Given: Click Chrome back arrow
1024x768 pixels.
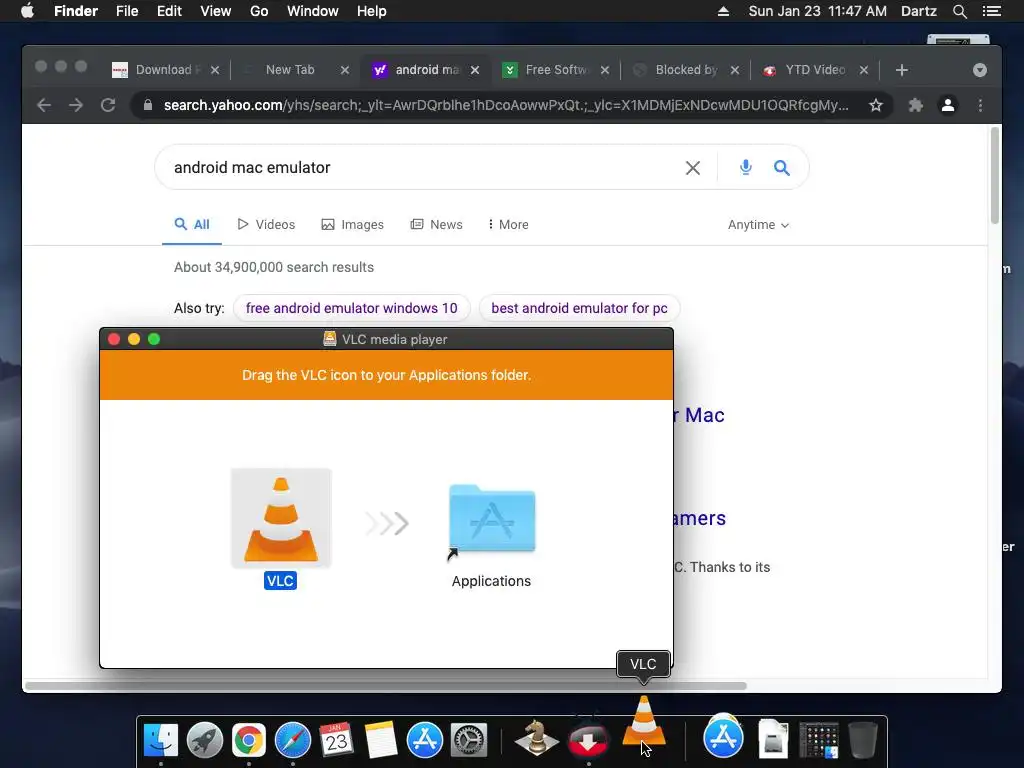Looking at the screenshot, I should pos(44,105).
